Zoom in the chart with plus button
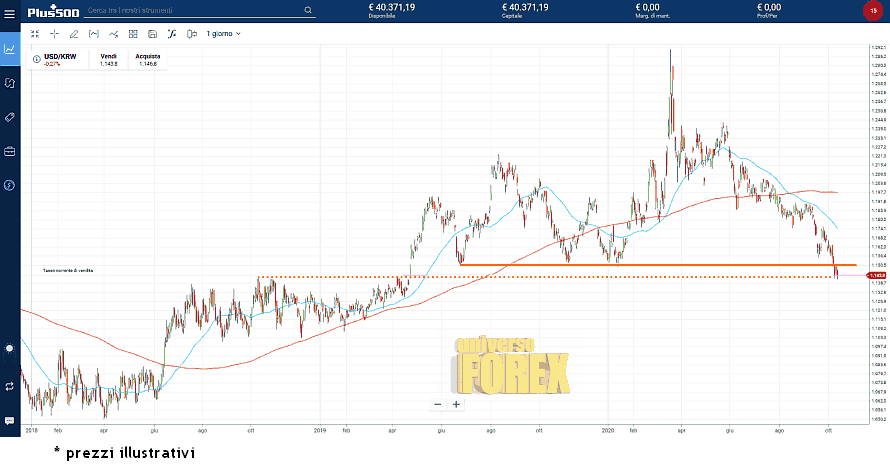890x467 pixels. [x=456, y=404]
